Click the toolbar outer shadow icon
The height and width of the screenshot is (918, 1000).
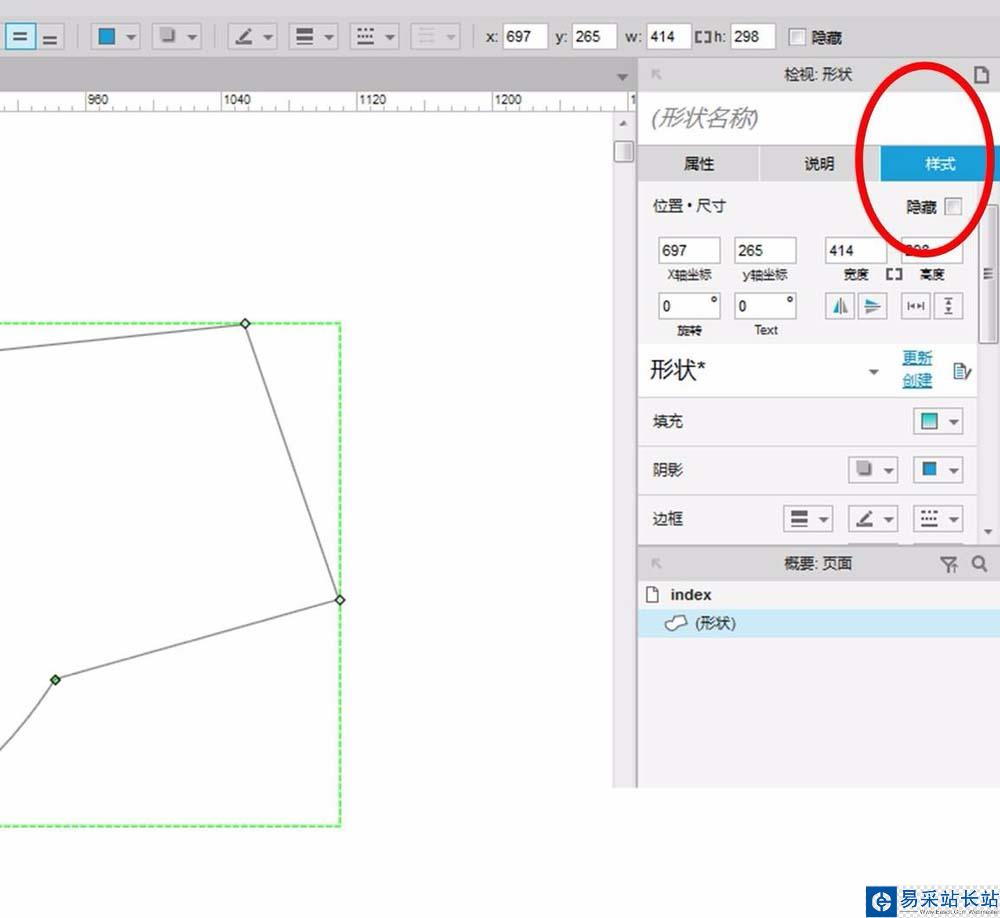click(x=167, y=35)
